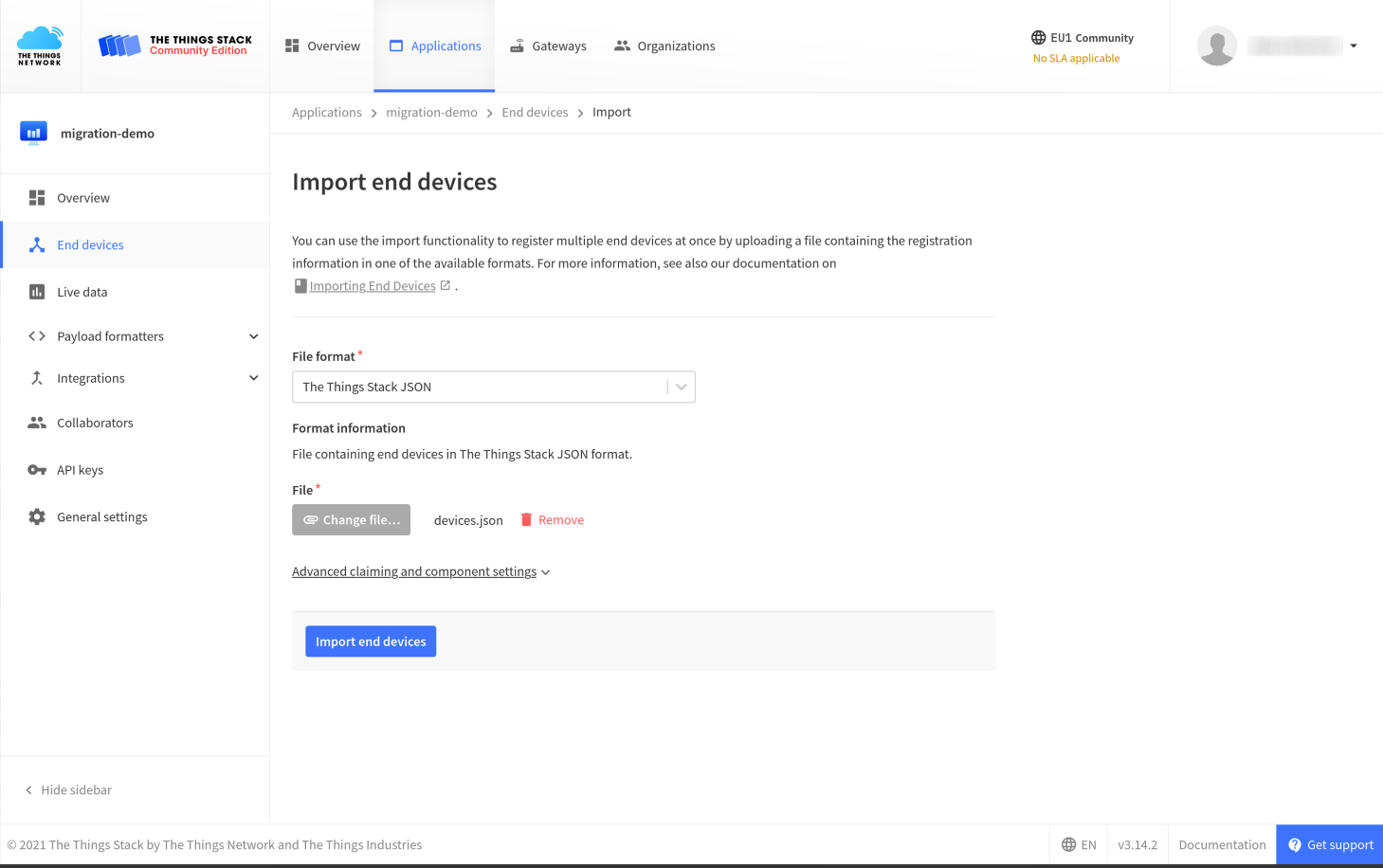Click the migration-demo breadcrumb
The width and height of the screenshot is (1383, 868).
tap(431, 112)
